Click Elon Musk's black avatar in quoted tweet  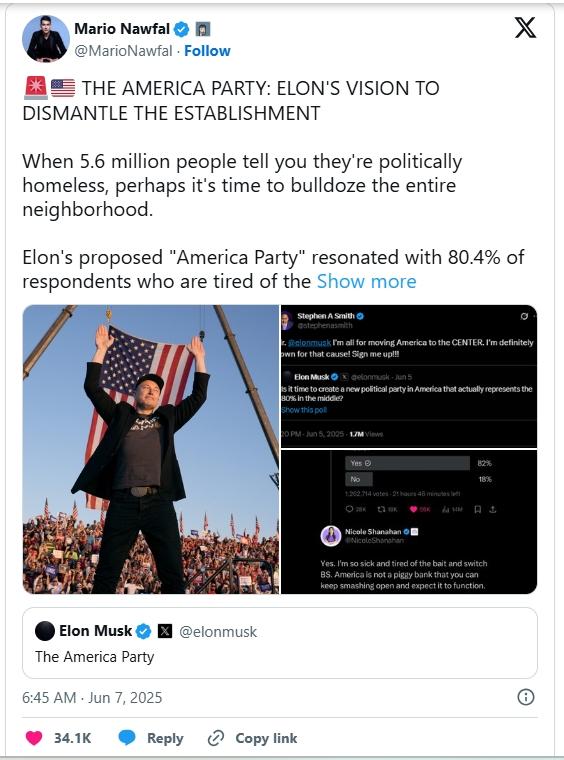(x=45, y=631)
